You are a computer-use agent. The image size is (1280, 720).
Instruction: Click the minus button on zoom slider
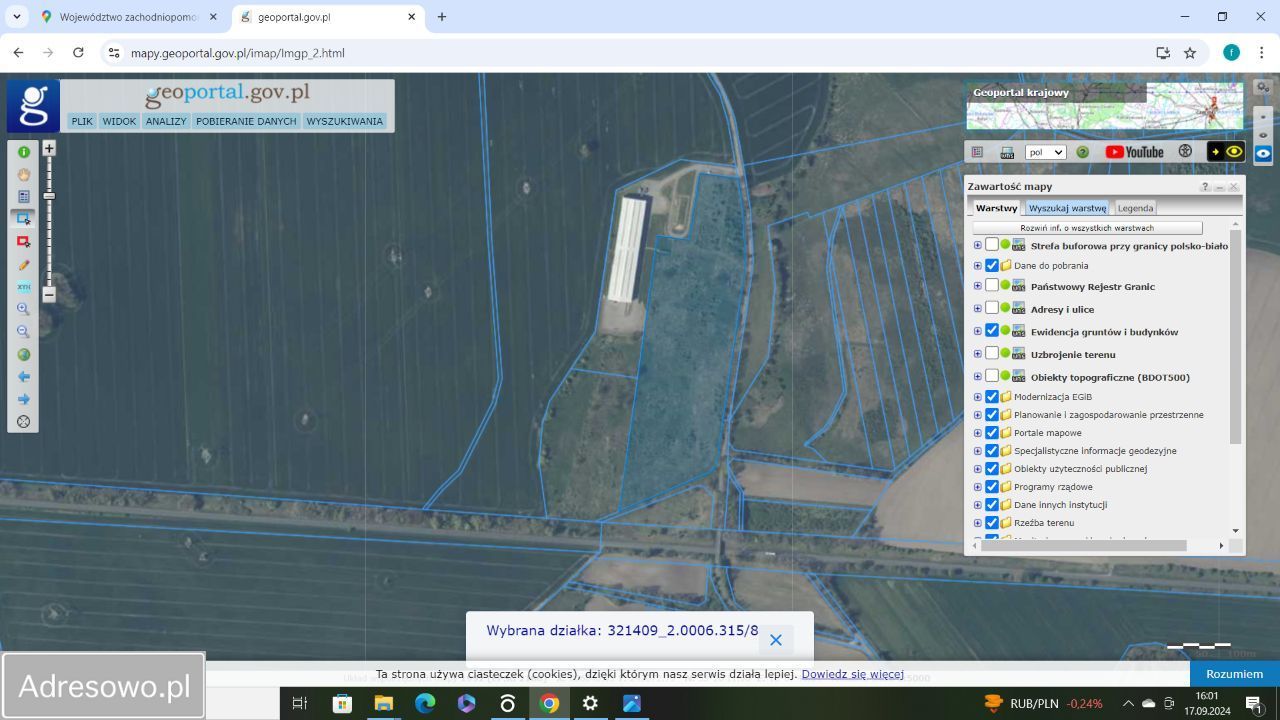[49, 295]
